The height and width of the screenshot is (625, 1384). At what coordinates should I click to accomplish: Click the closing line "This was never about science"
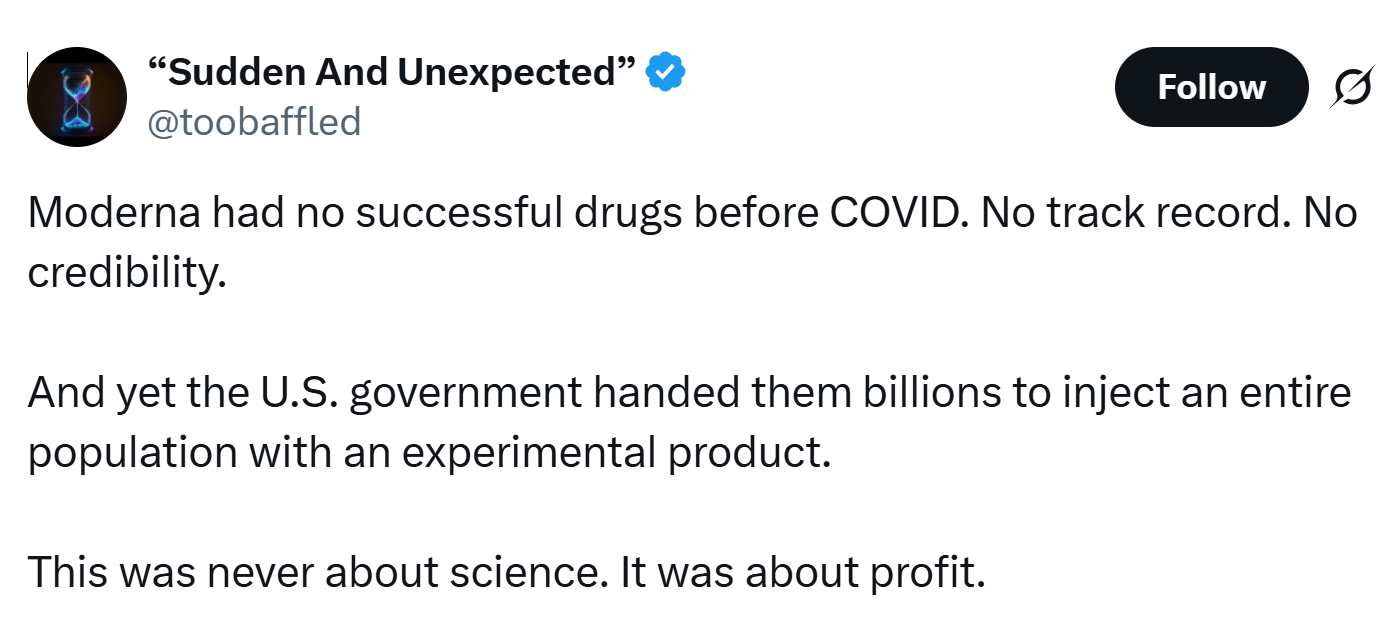click(505, 571)
